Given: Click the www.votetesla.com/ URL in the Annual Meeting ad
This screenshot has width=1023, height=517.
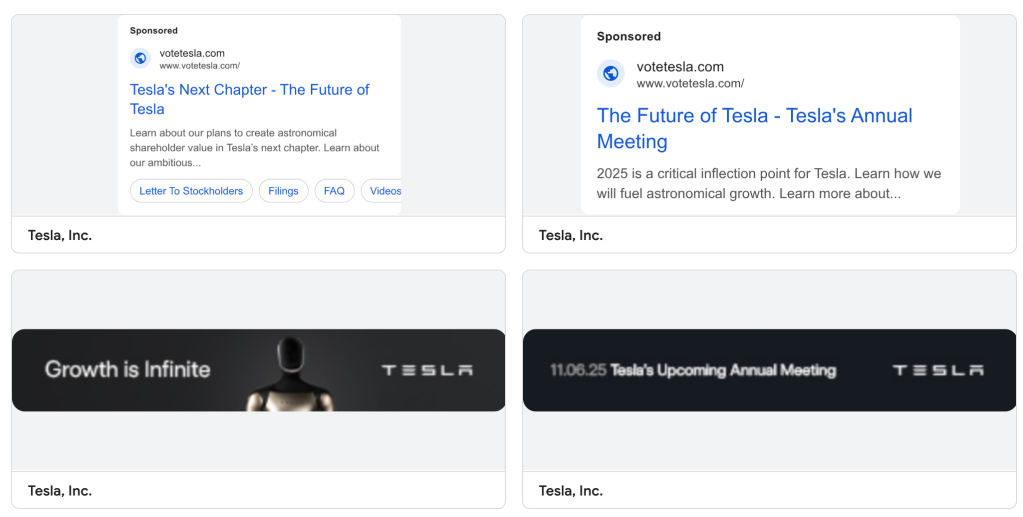Looking at the screenshot, I should (690, 84).
